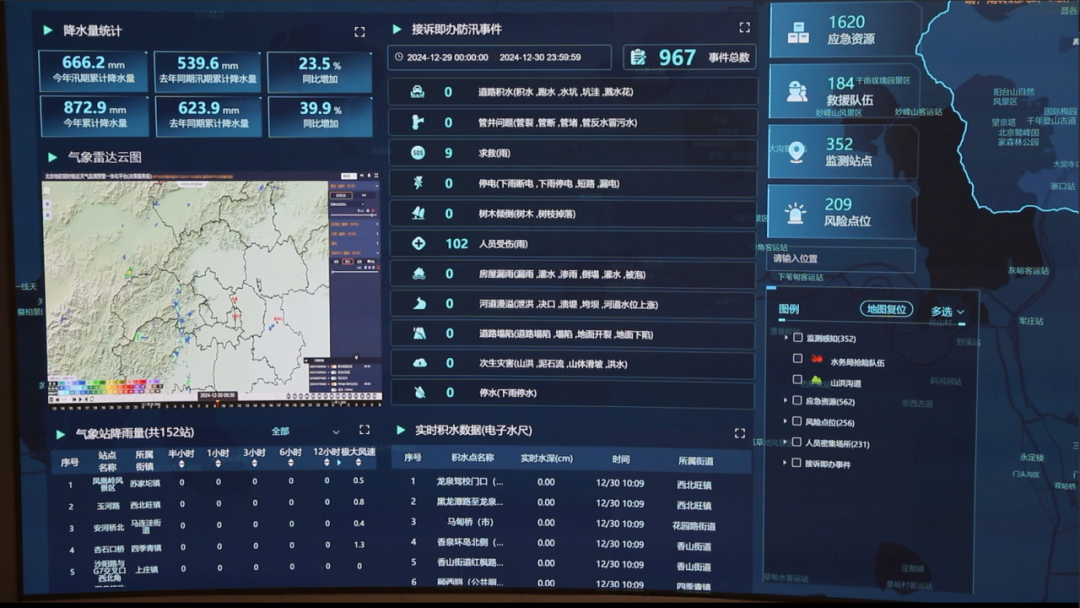Open the 1620 应急资源 card
The image size is (1080, 608).
tap(845, 31)
